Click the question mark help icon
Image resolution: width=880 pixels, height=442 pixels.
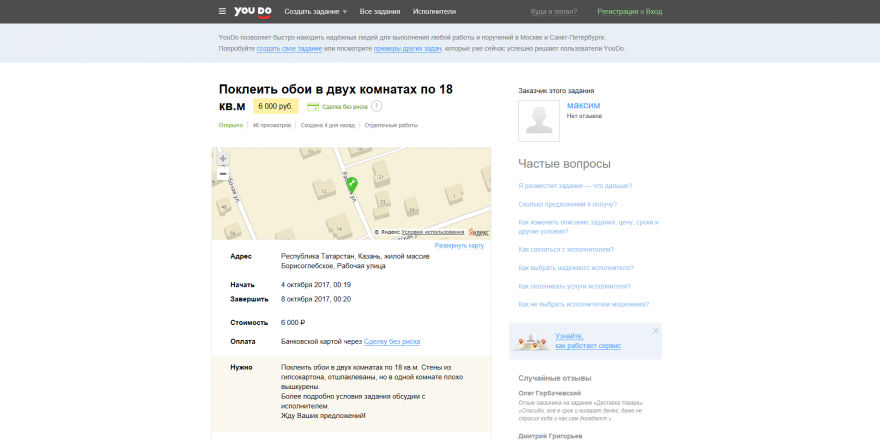(x=377, y=106)
